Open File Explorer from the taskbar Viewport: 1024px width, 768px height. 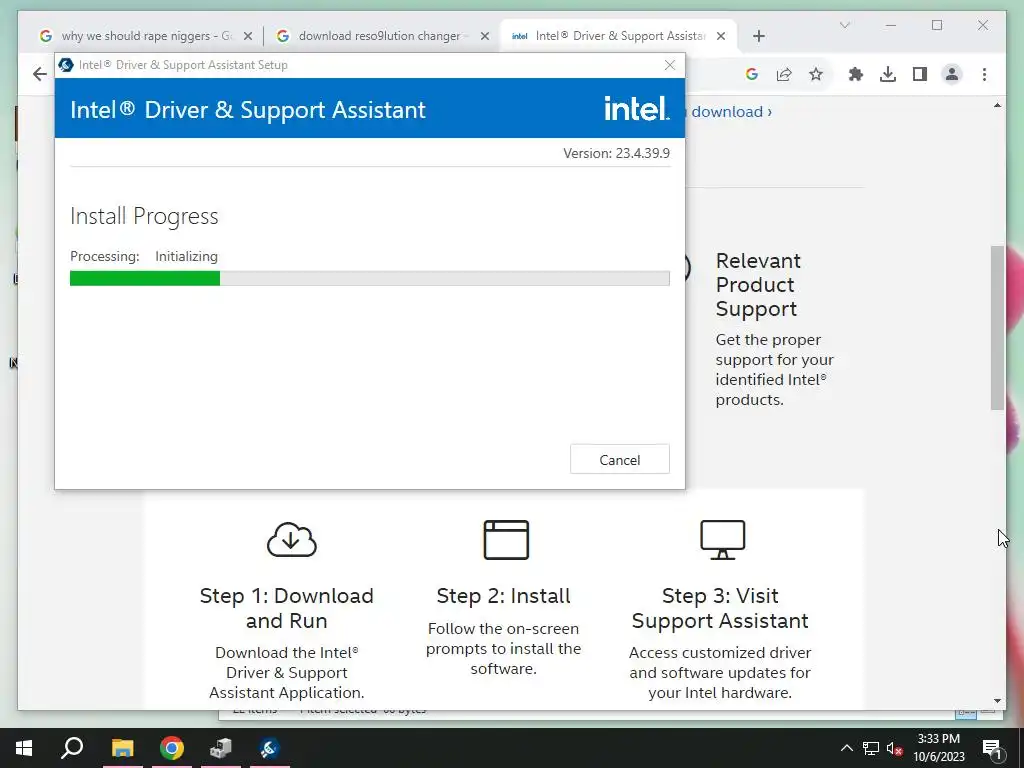click(x=122, y=748)
